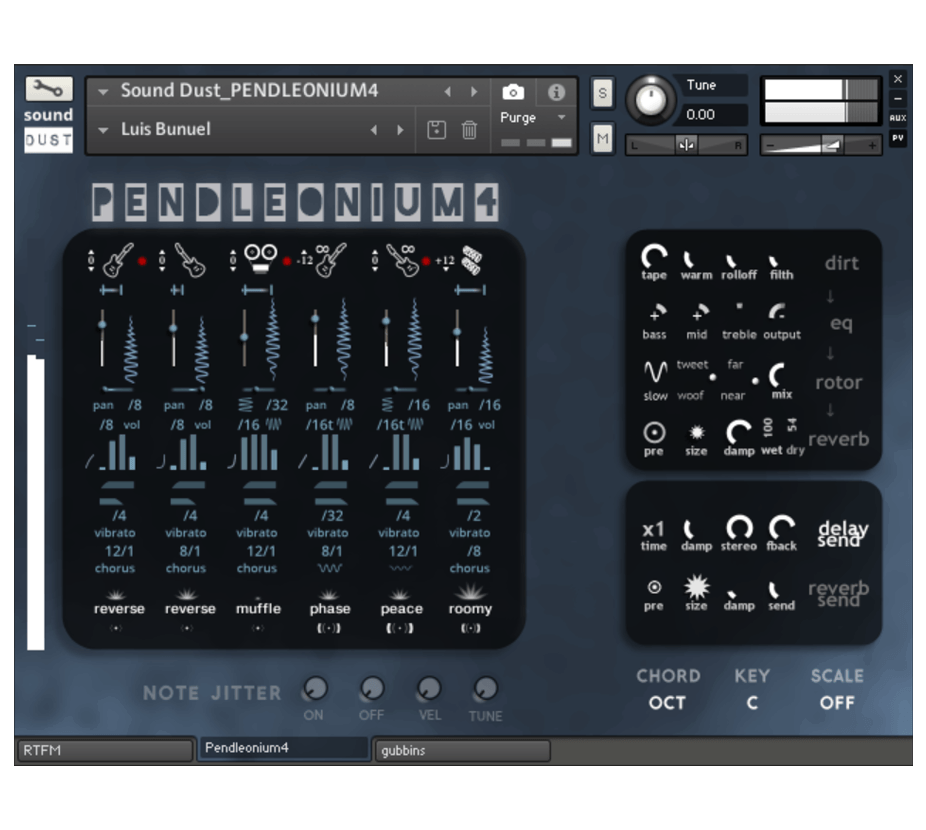
Task: Click the stereo width icon below roomy
Action: pyautogui.click(x=471, y=628)
